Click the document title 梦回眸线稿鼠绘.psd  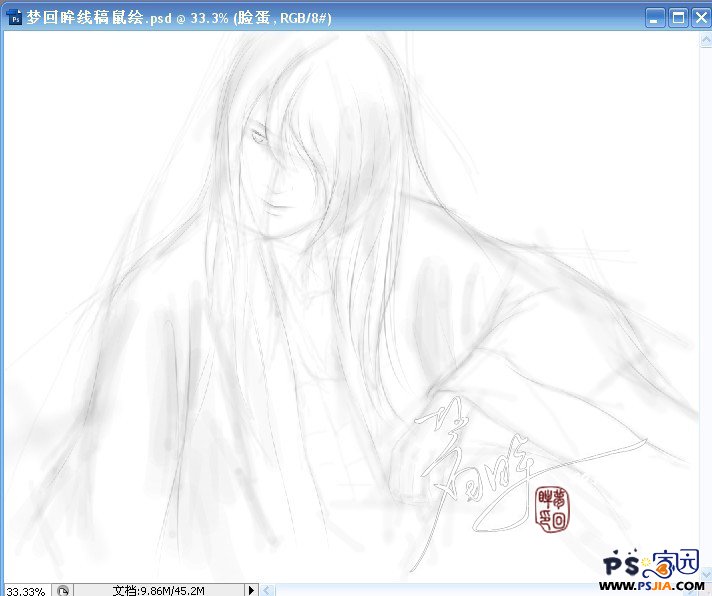[99, 18]
